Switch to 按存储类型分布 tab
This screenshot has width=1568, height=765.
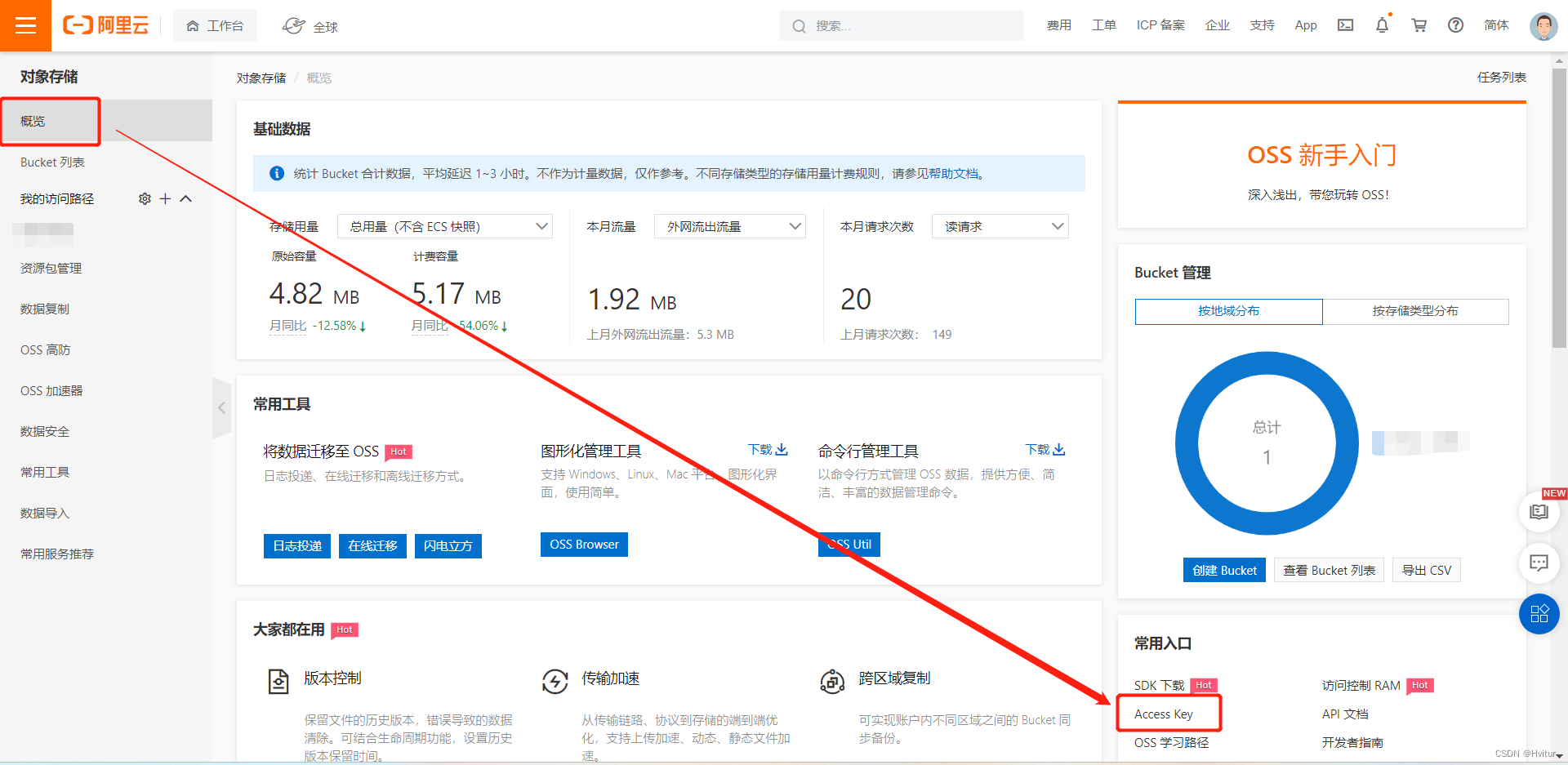[x=1415, y=311]
